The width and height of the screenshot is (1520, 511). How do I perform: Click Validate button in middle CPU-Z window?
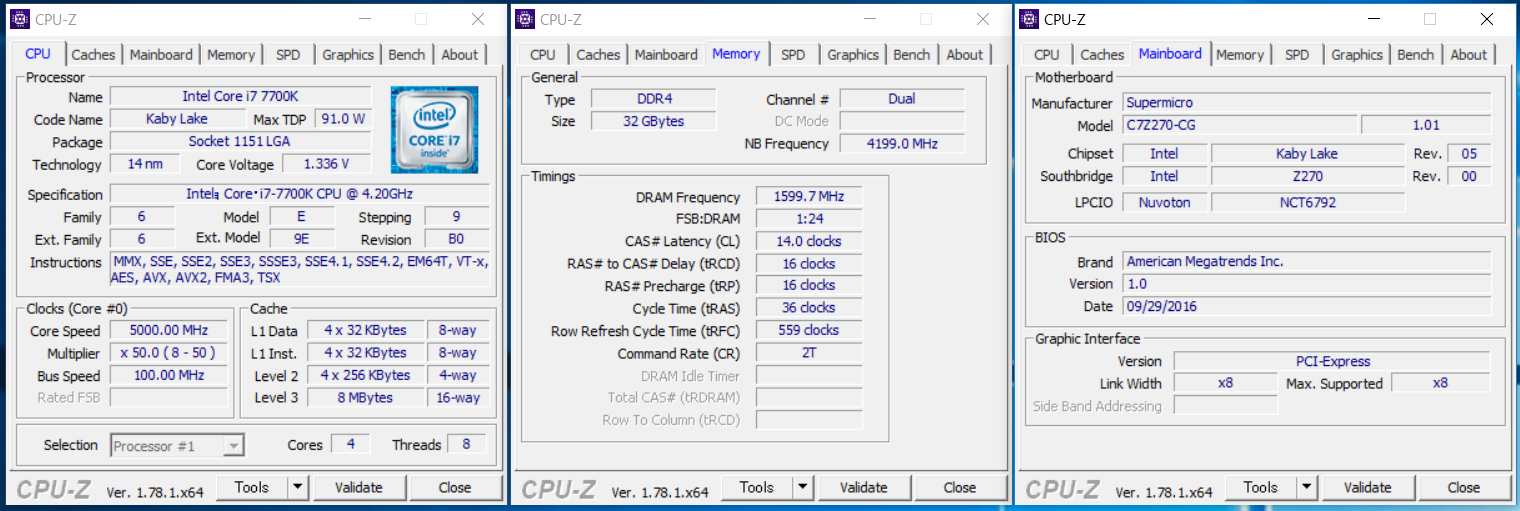click(x=864, y=488)
